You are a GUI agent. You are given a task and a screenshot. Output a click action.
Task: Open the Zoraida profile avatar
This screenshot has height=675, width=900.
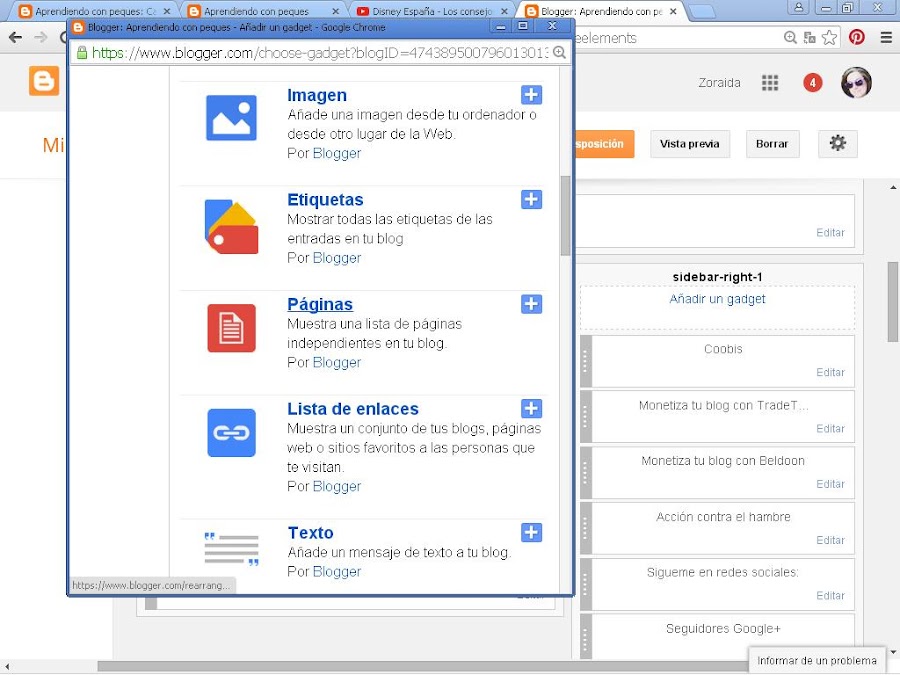coord(856,82)
